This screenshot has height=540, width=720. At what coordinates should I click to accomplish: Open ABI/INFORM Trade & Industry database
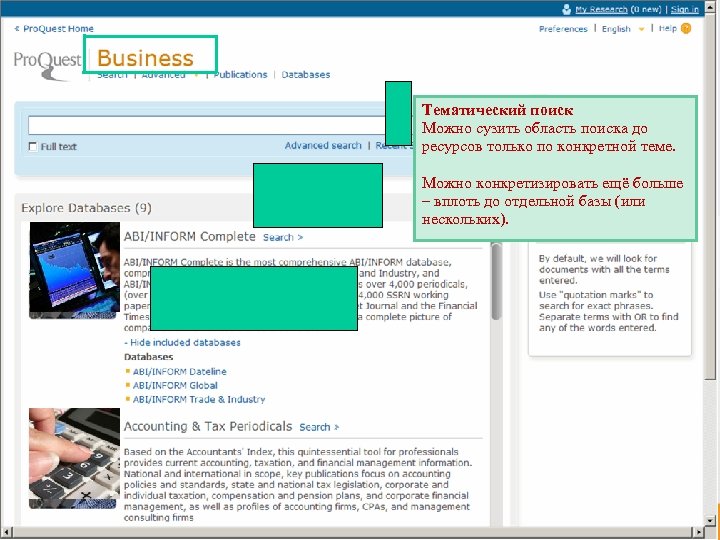click(x=199, y=399)
